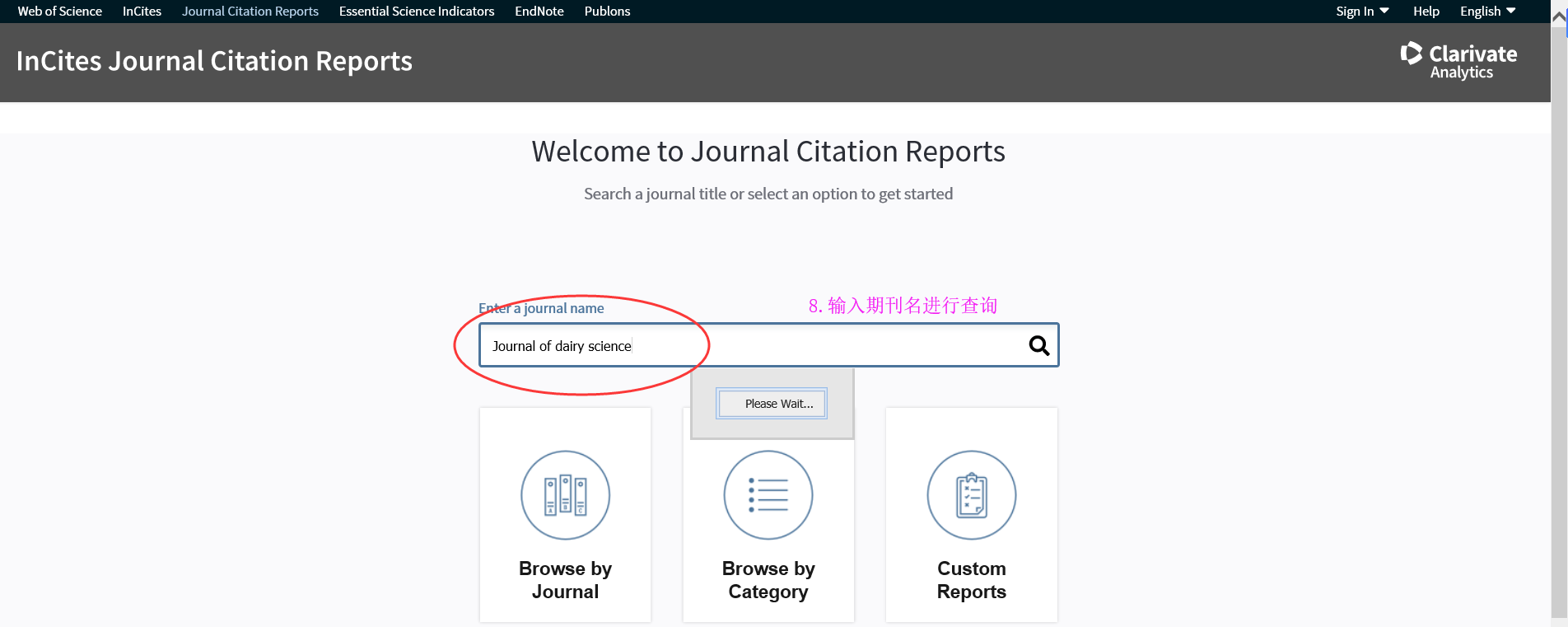The height and width of the screenshot is (627, 1568).
Task: Open the Help link
Action: (1426, 12)
